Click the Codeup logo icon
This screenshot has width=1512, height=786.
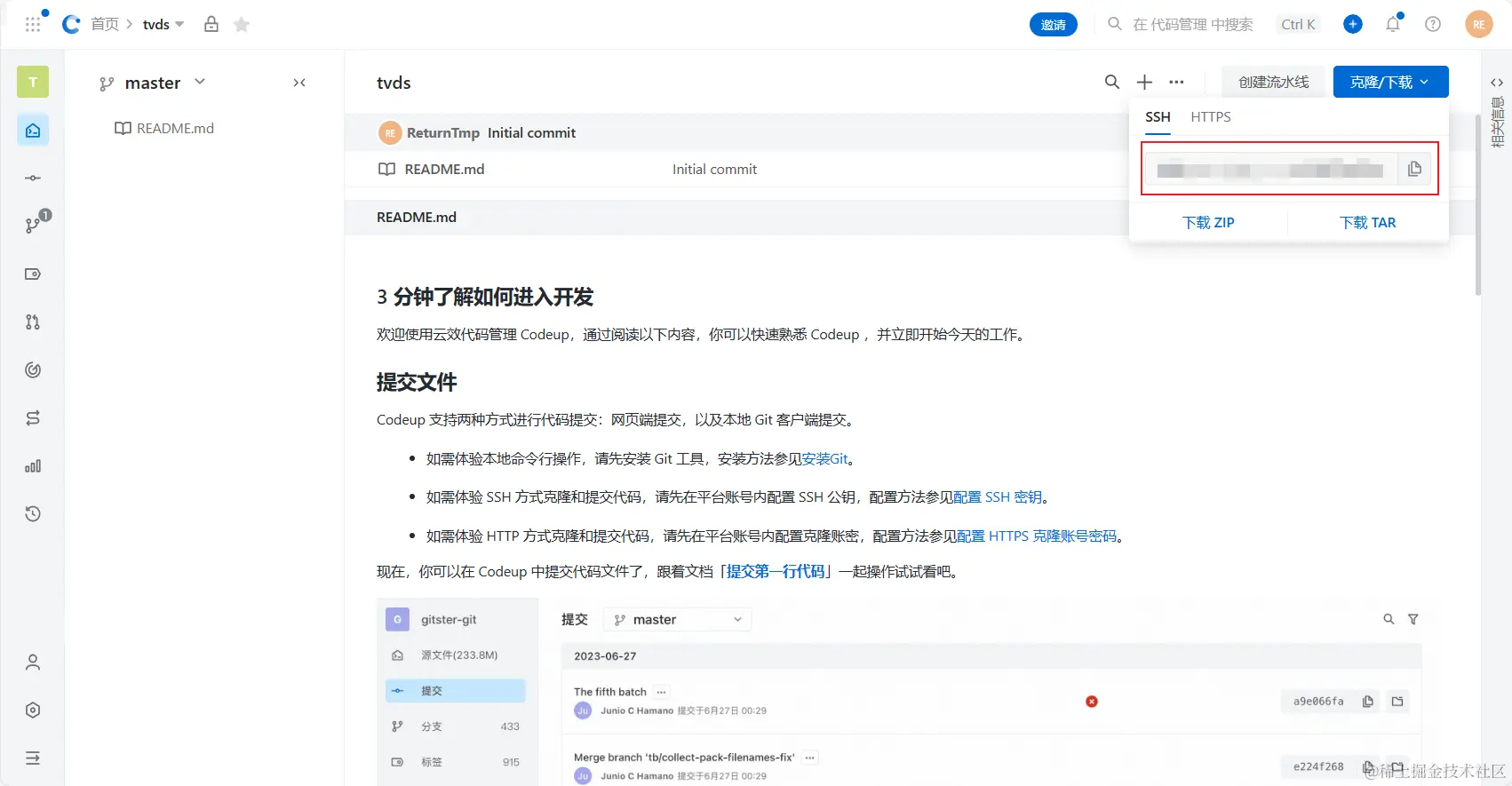(x=71, y=24)
